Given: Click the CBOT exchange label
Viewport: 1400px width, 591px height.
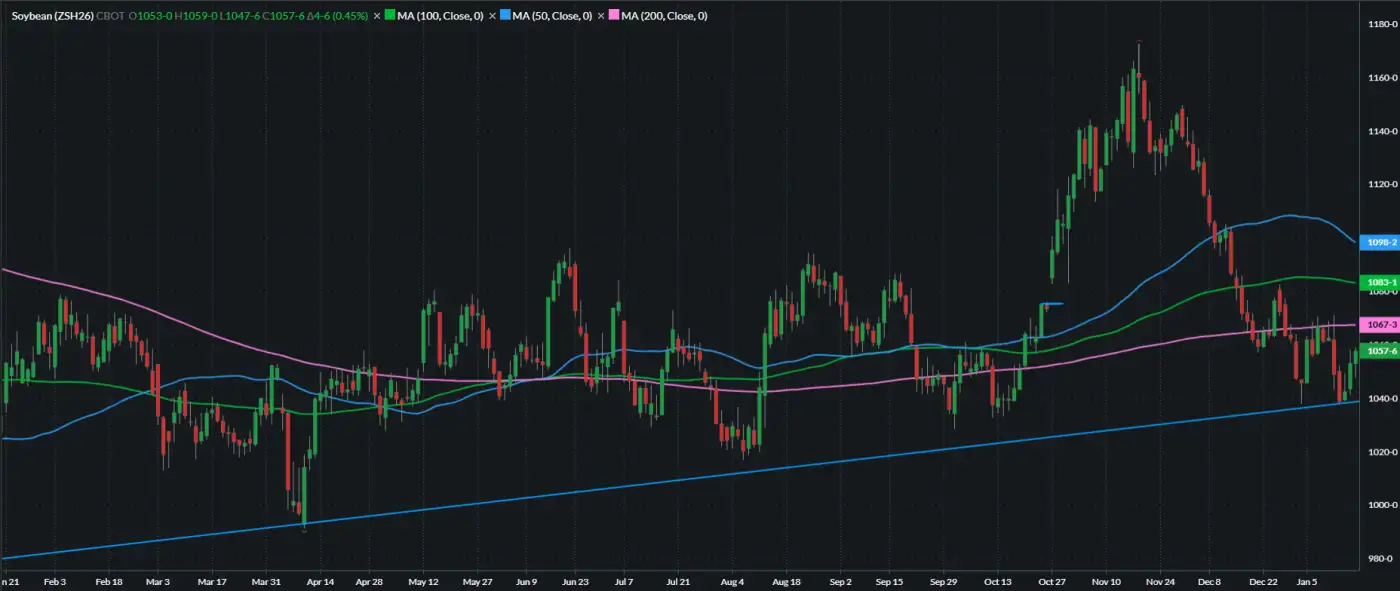Looking at the screenshot, I should pos(109,17).
